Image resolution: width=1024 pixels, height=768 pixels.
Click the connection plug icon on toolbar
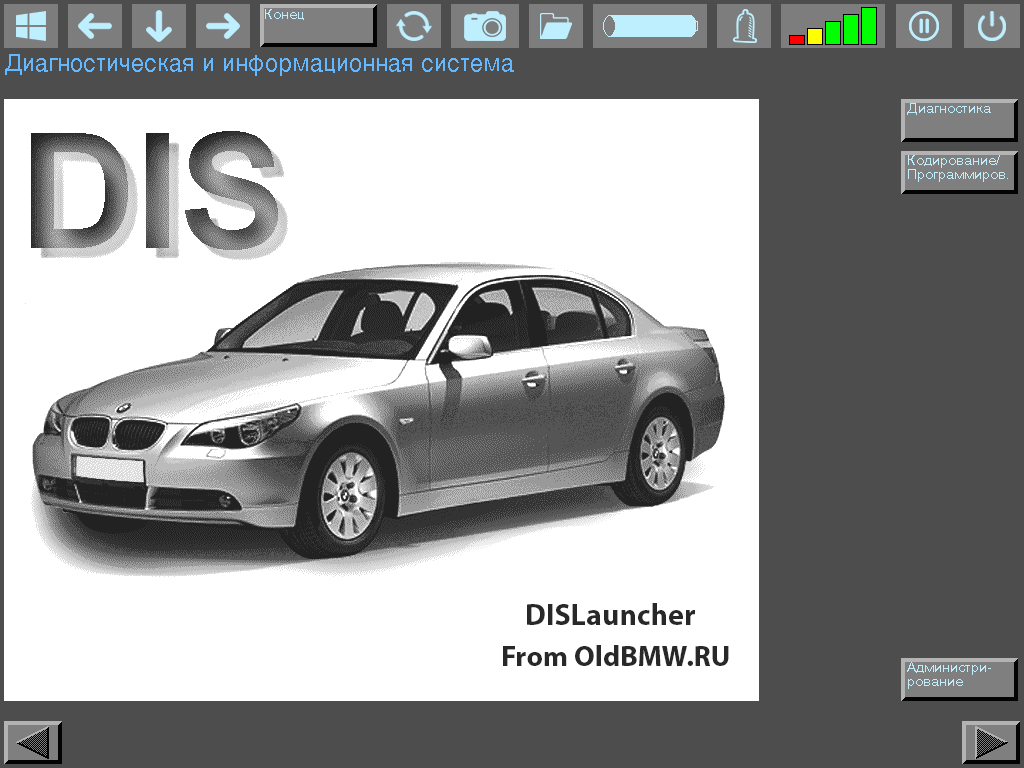click(x=743, y=26)
